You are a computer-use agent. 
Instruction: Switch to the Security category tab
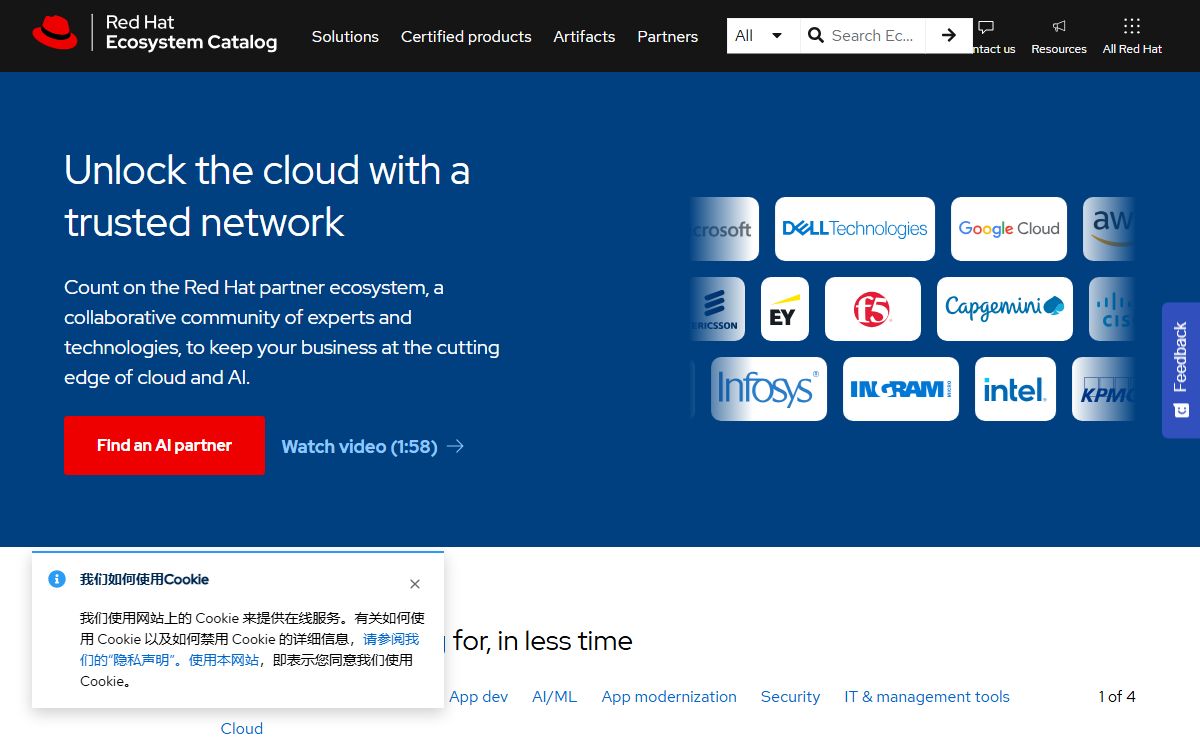pyautogui.click(x=790, y=696)
